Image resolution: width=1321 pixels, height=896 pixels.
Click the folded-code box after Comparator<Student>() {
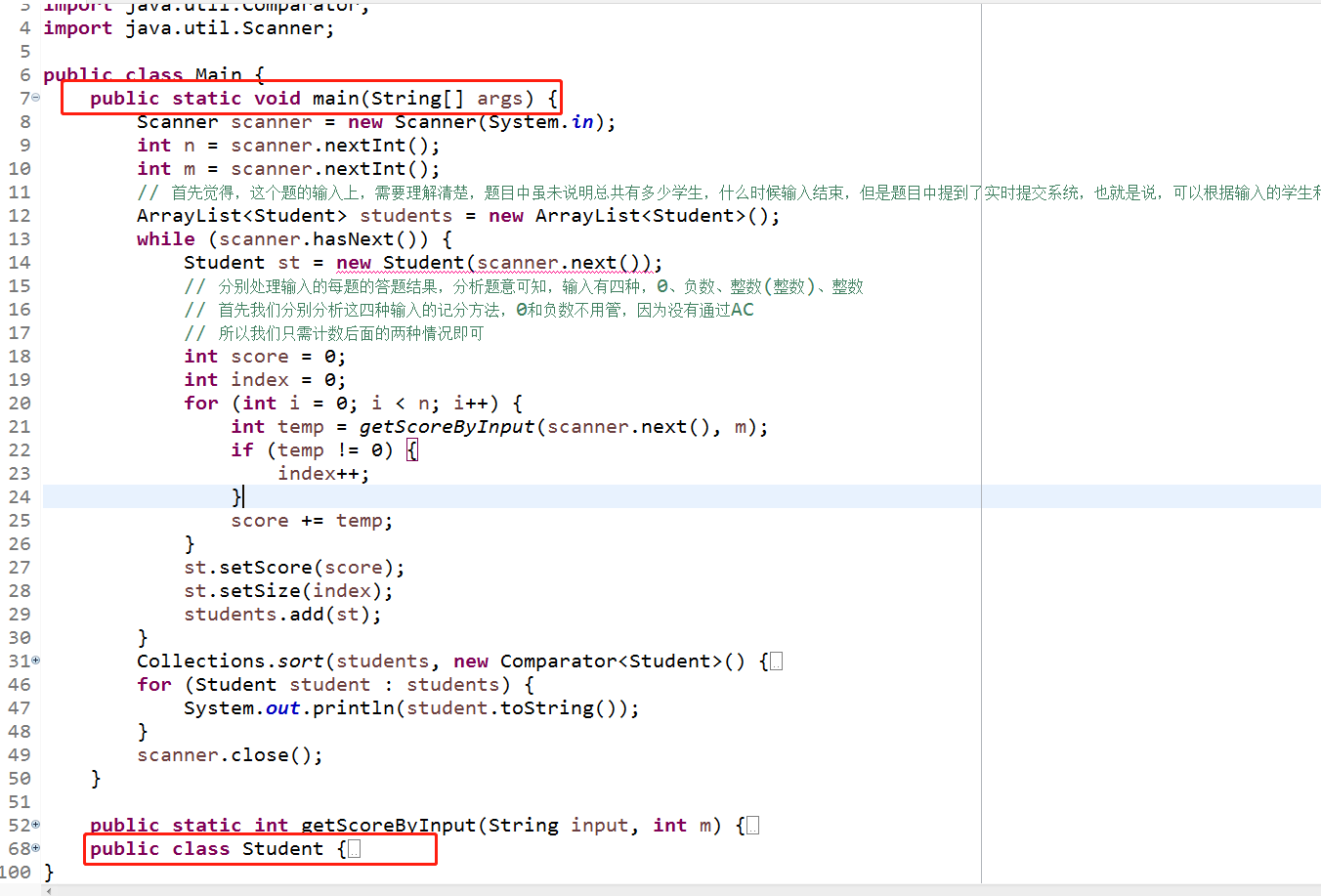coord(776,661)
